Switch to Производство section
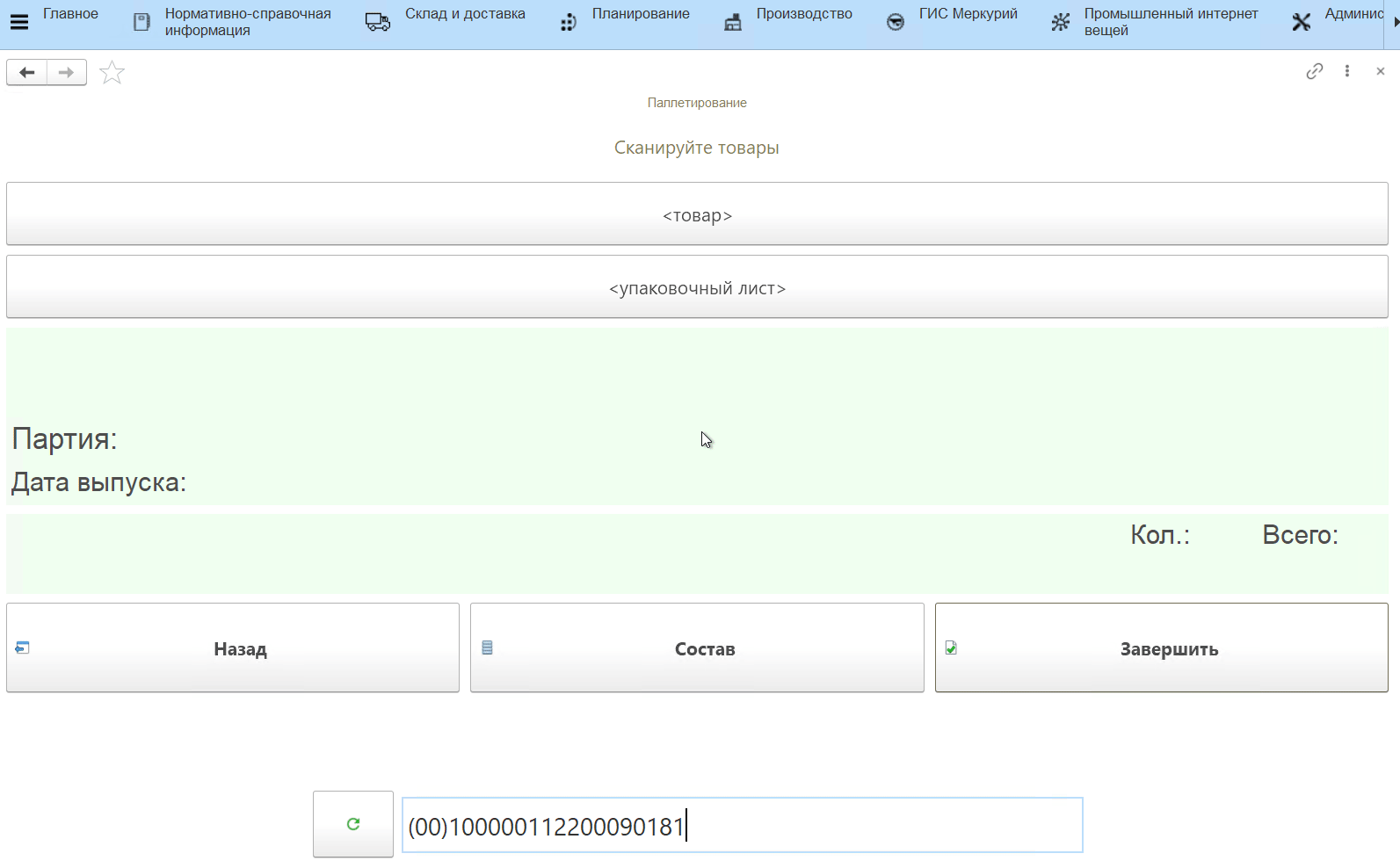1400x868 pixels. [803, 14]
